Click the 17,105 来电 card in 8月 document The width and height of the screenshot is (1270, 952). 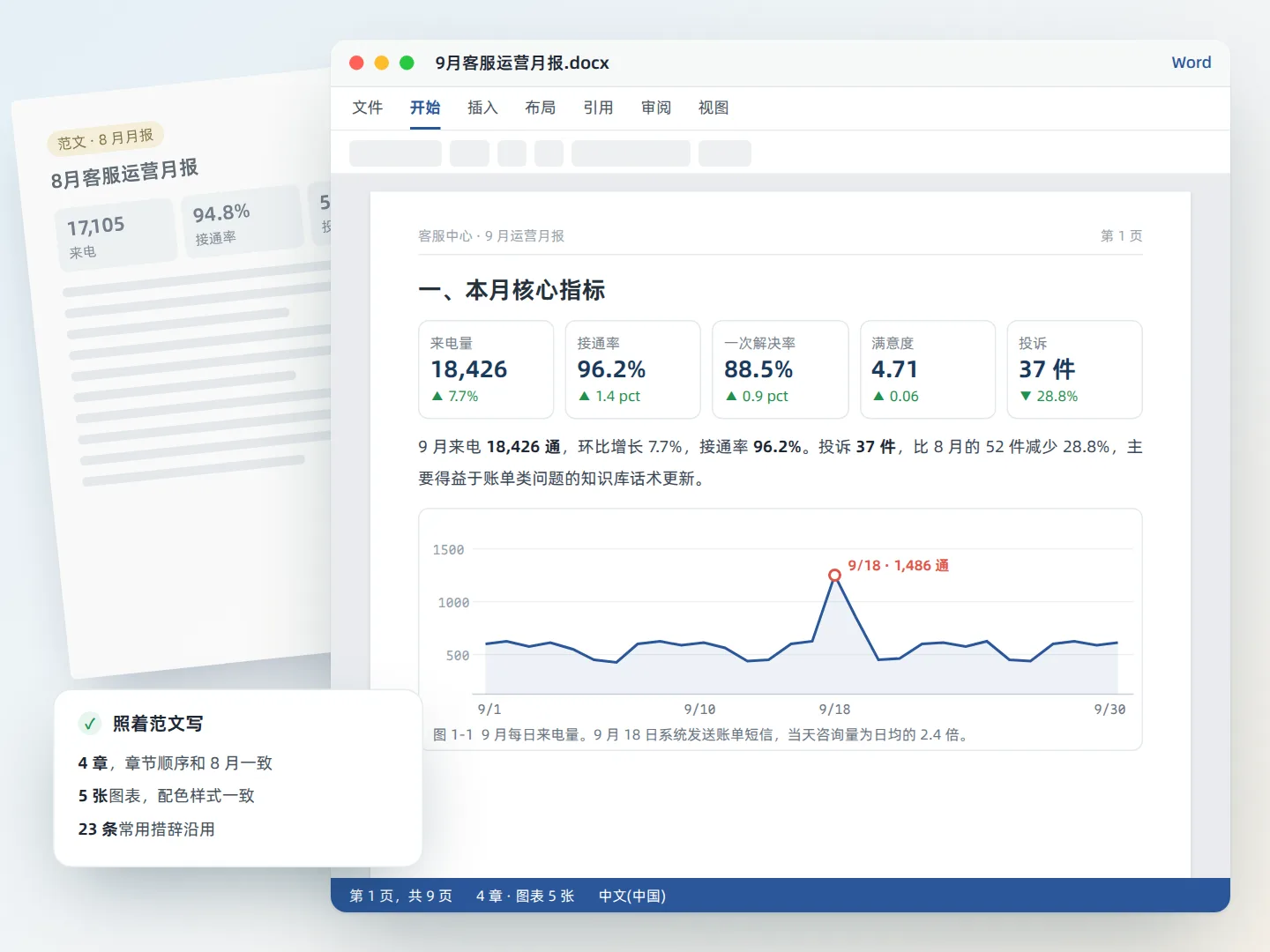point(116,233)
